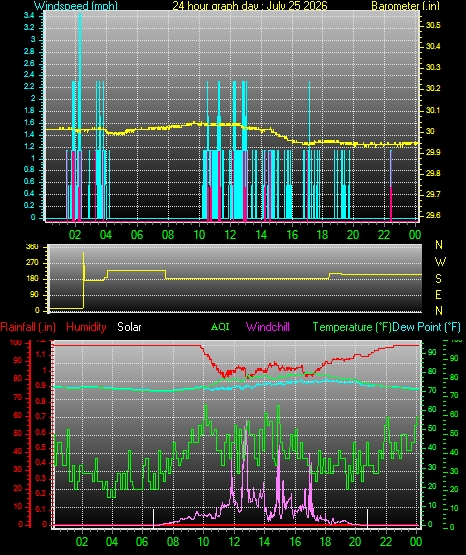Viewport: 466px width, 555px height.
Task: Click the 1.8 windspeed scale value
Action: tap(29, 110)
